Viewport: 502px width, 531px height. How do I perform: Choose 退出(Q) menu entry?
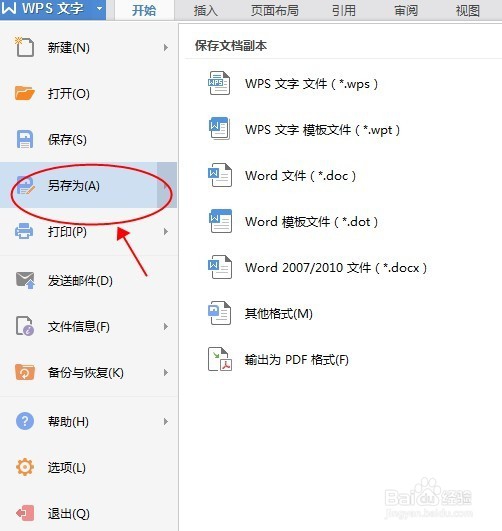click(x=88, y=514)
